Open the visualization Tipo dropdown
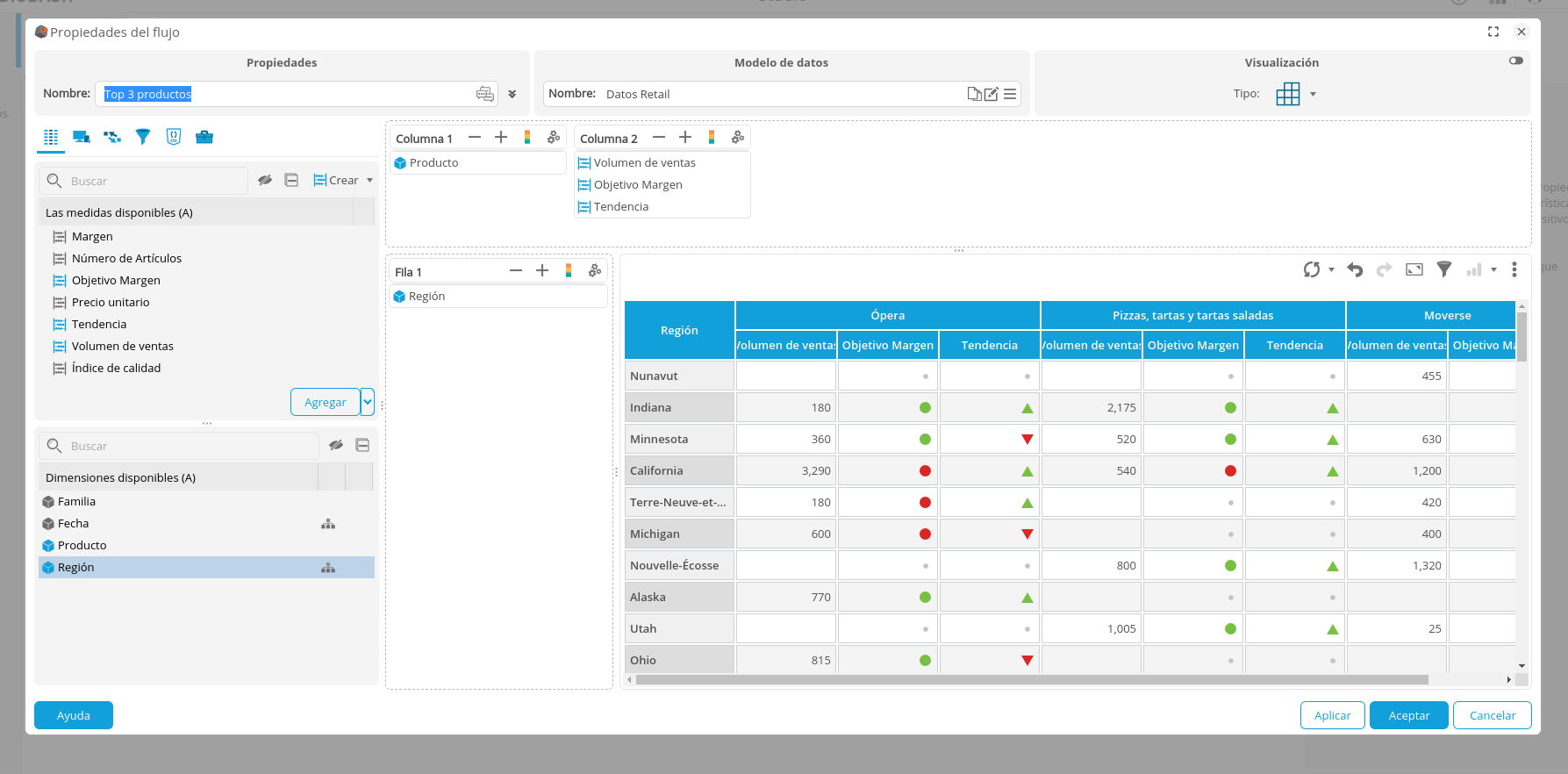Image resolution: width=1568 pixels, height=774 pixels. point(1313,94)
